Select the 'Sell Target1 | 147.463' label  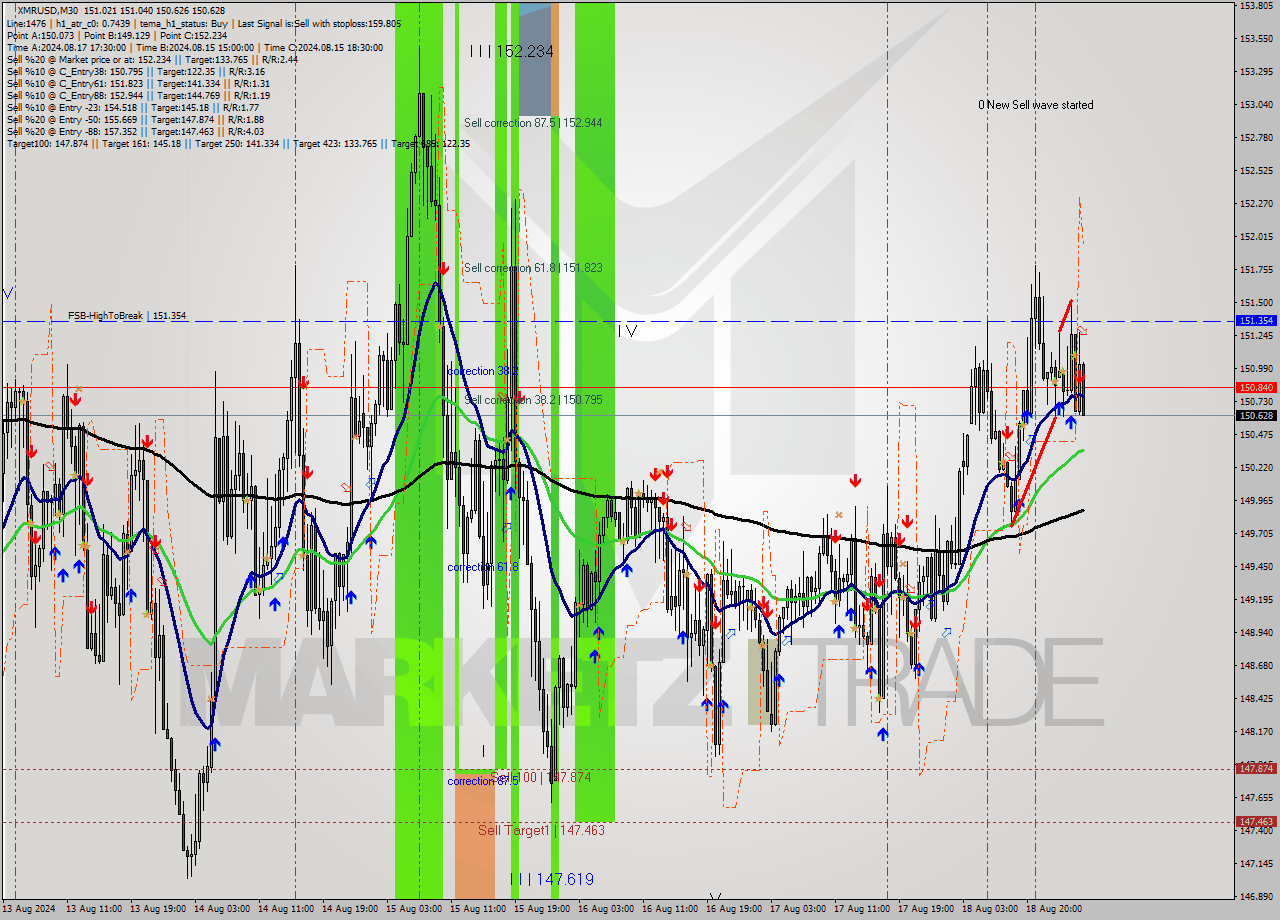pos(541,830)
